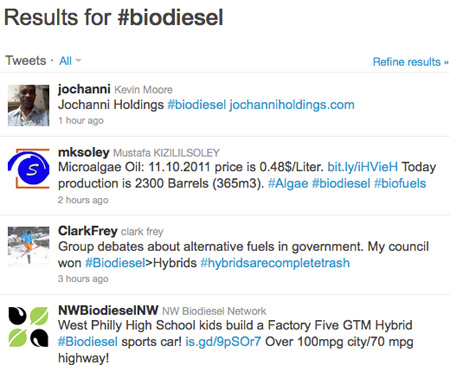The height and width of the screenshot is (365, 450).
Task: Follow the bit.ly/iHVieH link
Action: (x=363, y=167)
